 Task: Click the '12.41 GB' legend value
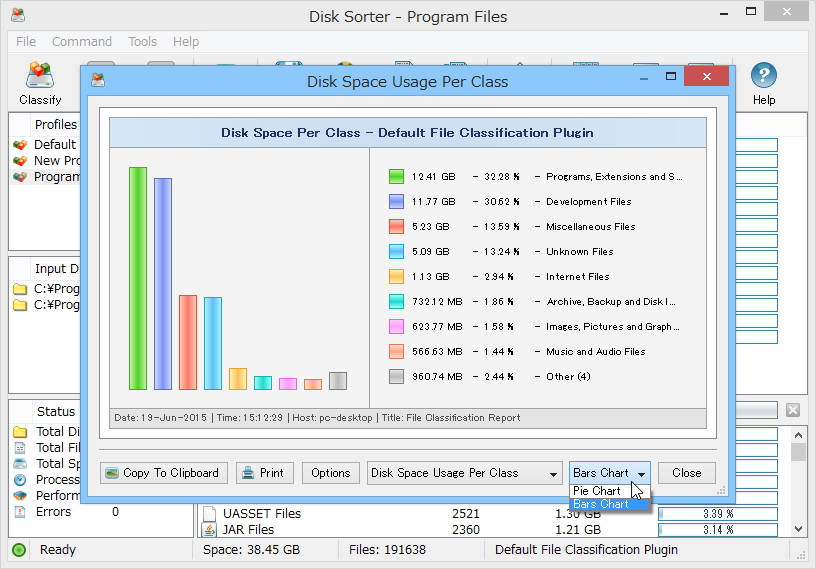[x=434, y=176]
